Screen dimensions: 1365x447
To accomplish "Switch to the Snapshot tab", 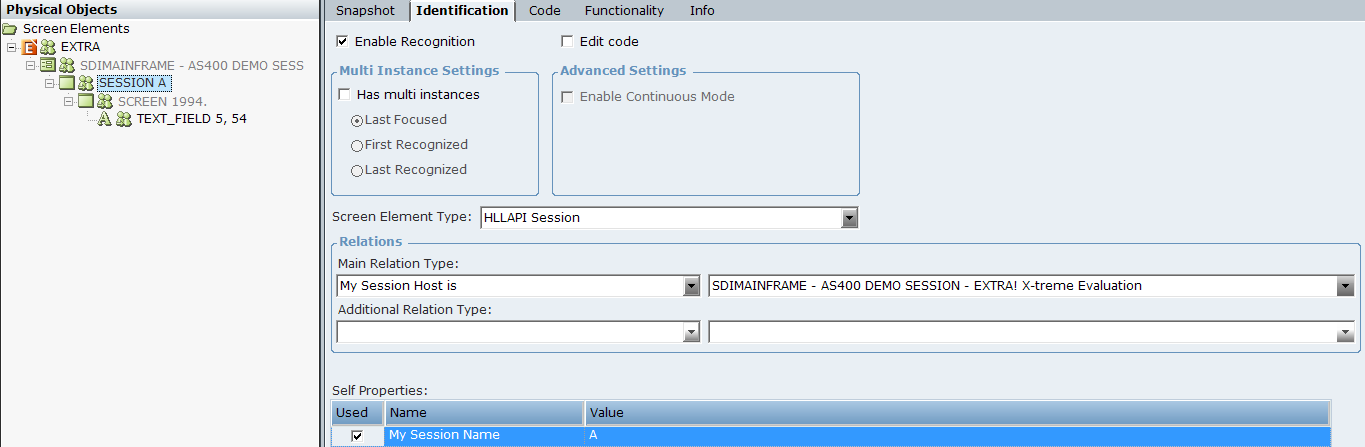I will 365,11.
